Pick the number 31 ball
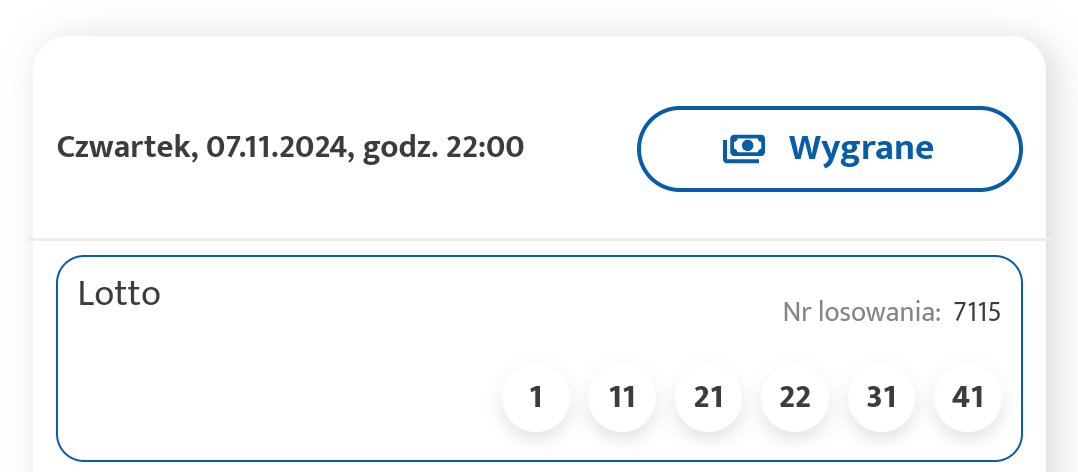1078x472 pixels. tap(881, 398)
